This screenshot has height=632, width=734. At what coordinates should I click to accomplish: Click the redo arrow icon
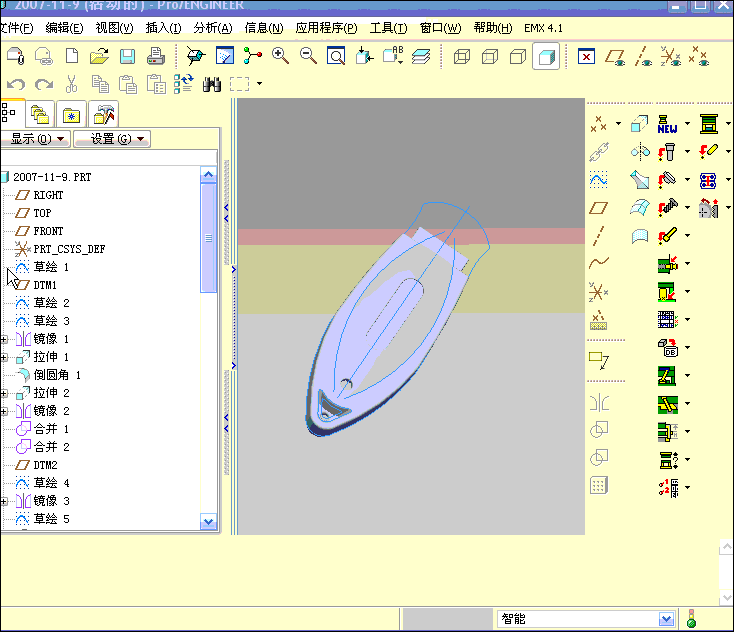[x=44, y=84]
